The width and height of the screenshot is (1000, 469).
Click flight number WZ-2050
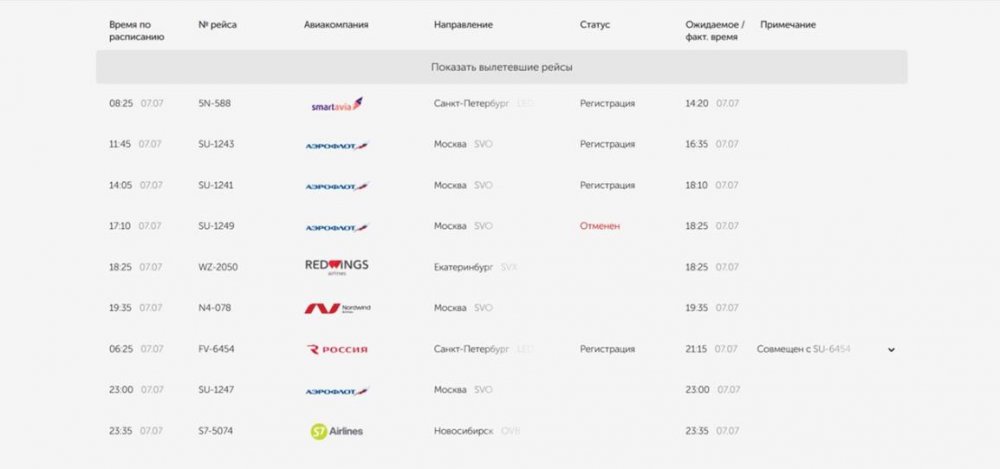point(217,267)
